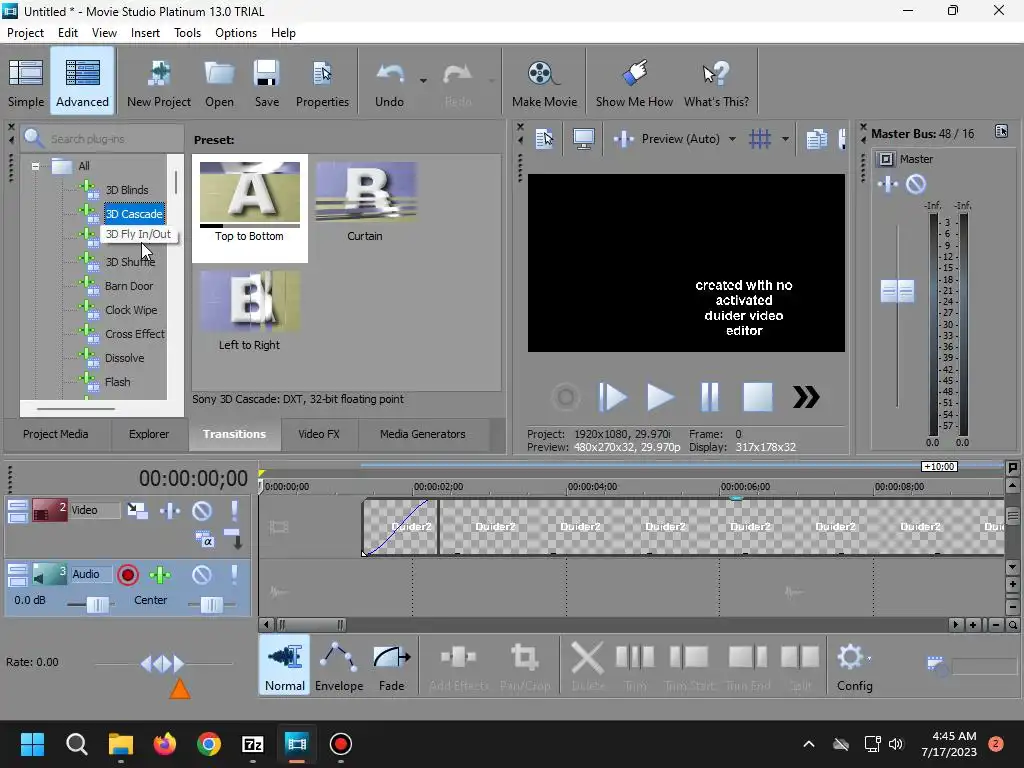The height and width of the screenshot is (768, 1024).
Task: Select the Normal edit tool
Action: pos(285,665)
